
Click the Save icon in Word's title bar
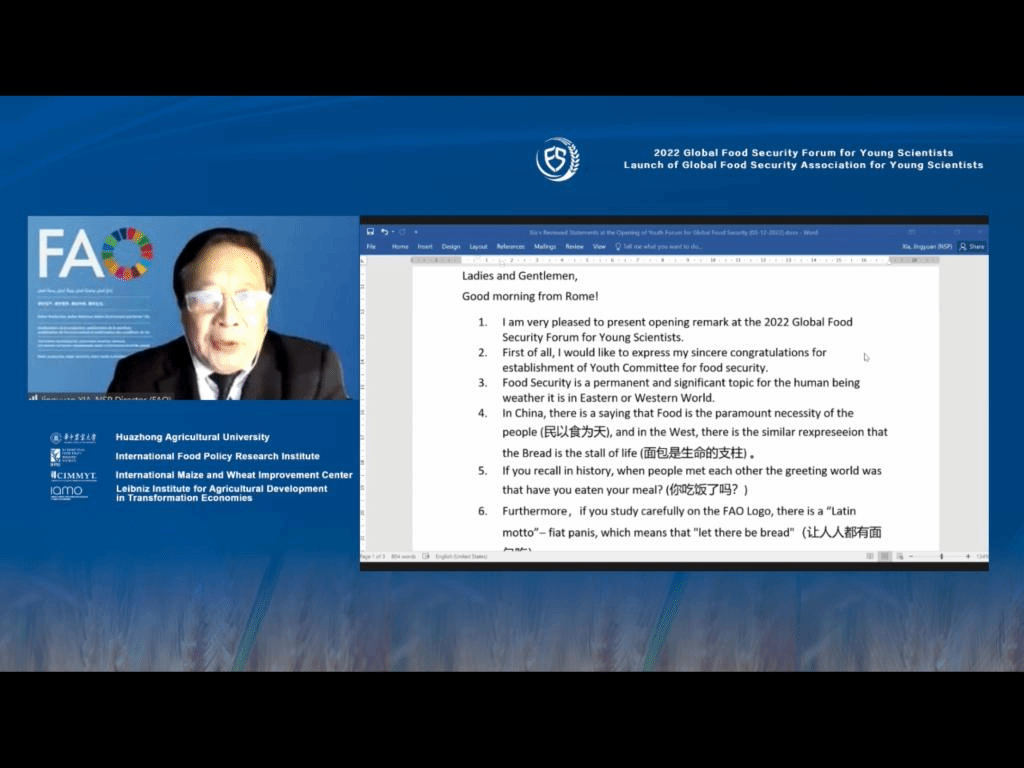click(370, 232)
